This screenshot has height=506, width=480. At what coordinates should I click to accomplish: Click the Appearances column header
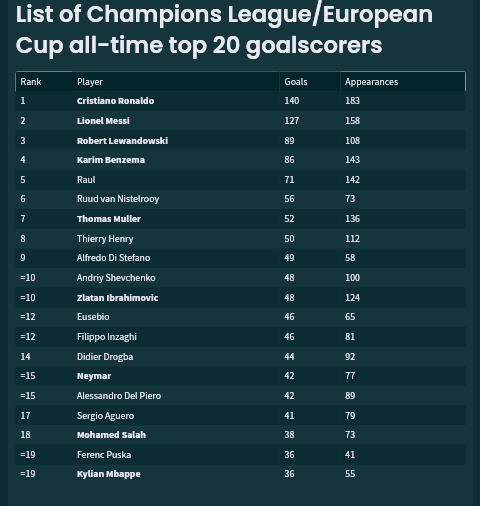(x=371, y=82)
